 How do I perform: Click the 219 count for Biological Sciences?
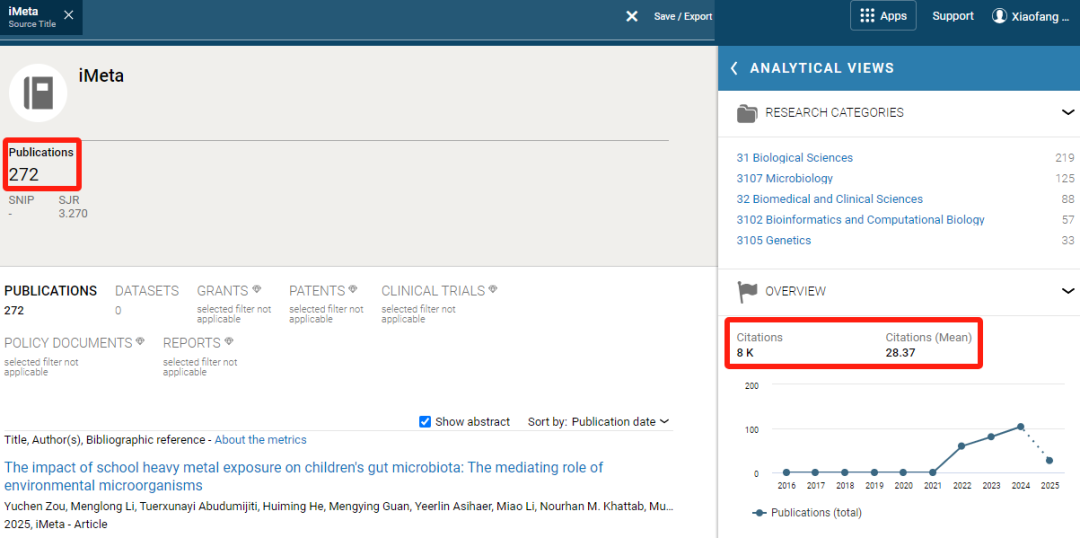[x=1064, y=158]
